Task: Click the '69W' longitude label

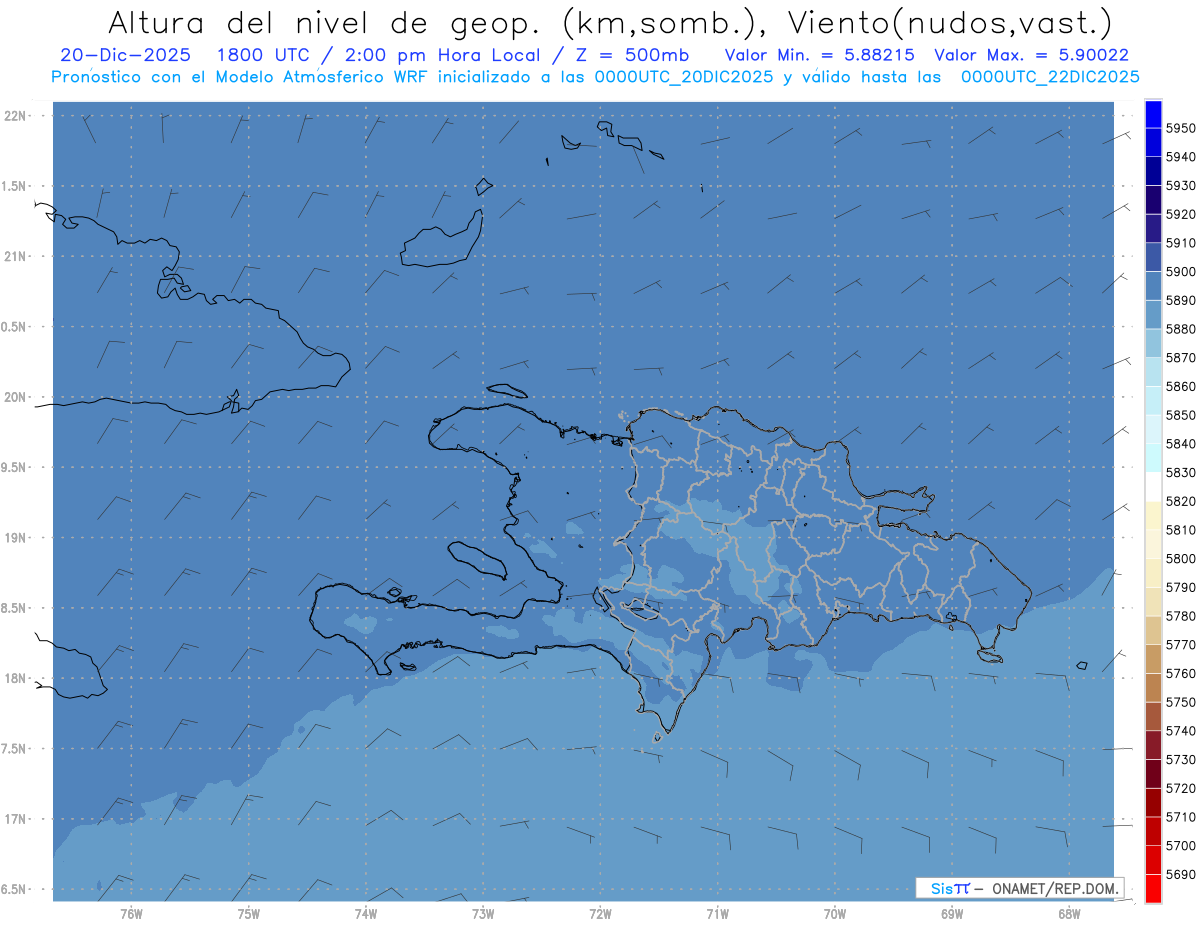Action: point(952,914)
